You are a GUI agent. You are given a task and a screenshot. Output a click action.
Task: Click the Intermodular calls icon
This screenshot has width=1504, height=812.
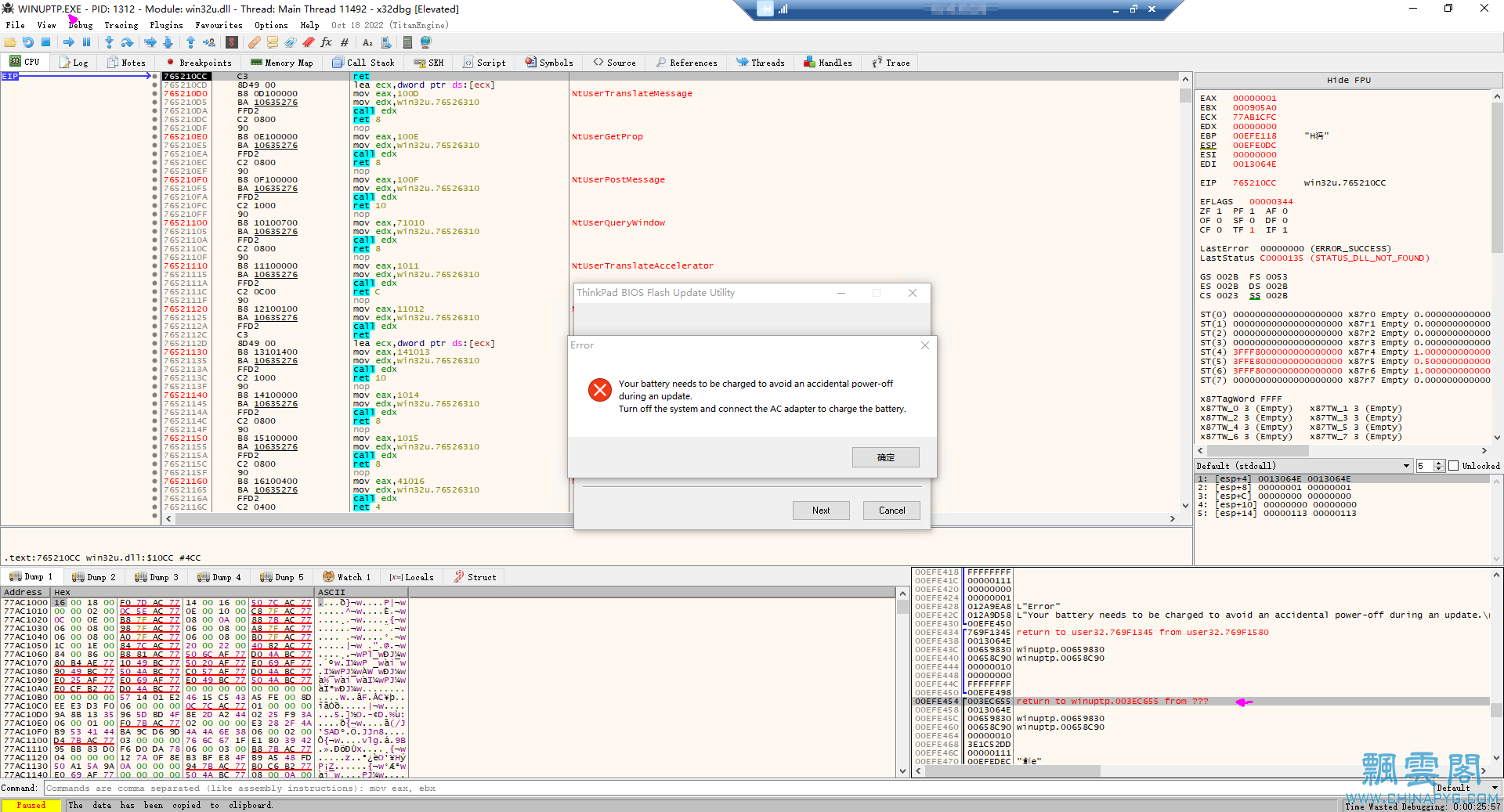387,42
